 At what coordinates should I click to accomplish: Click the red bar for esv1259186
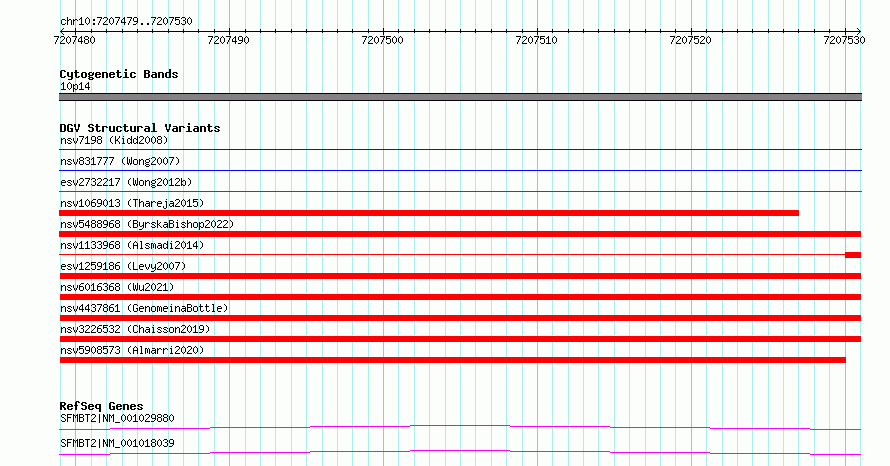pos(460,276)
